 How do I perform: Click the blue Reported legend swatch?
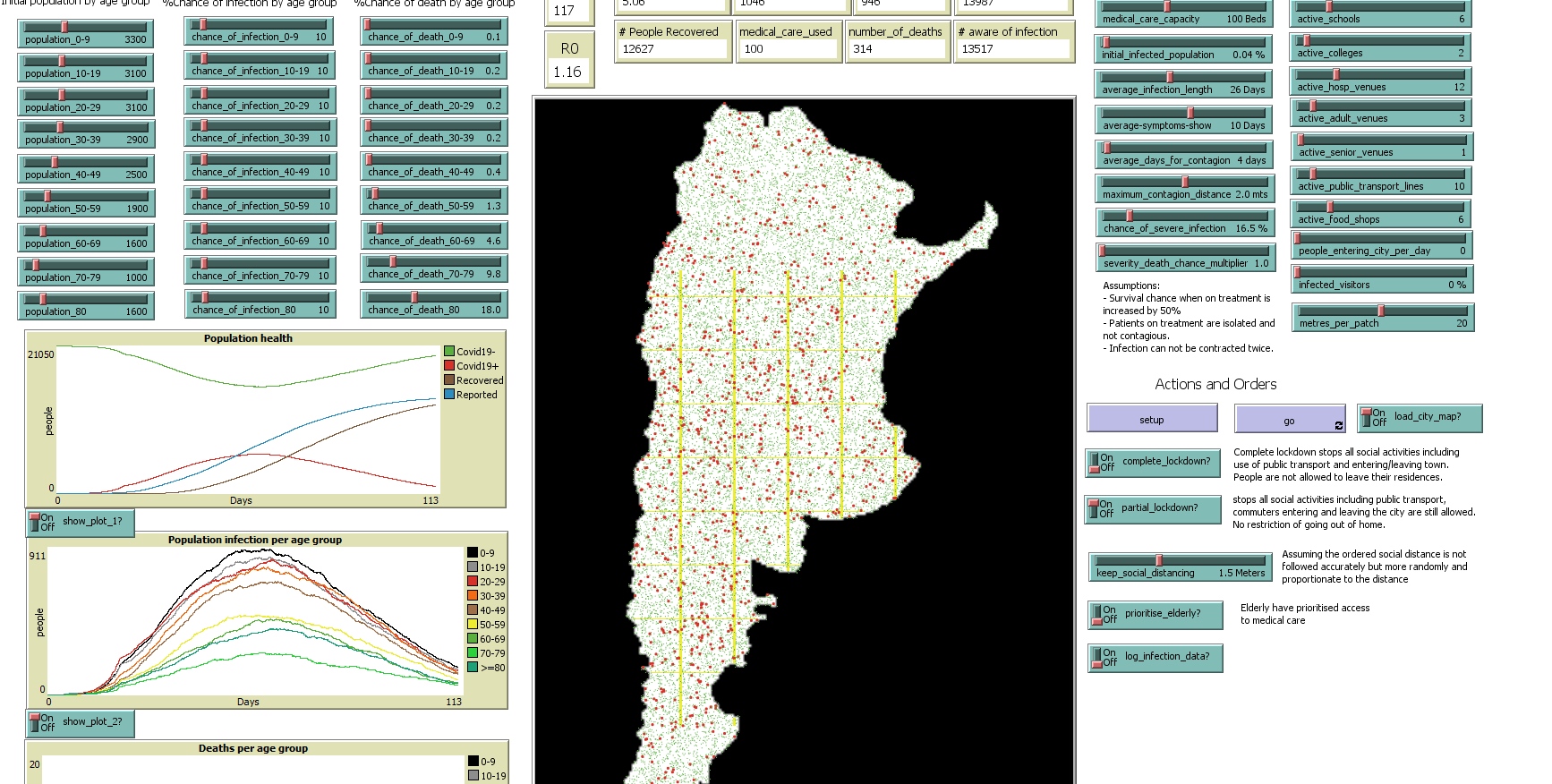tap(449, 395)
